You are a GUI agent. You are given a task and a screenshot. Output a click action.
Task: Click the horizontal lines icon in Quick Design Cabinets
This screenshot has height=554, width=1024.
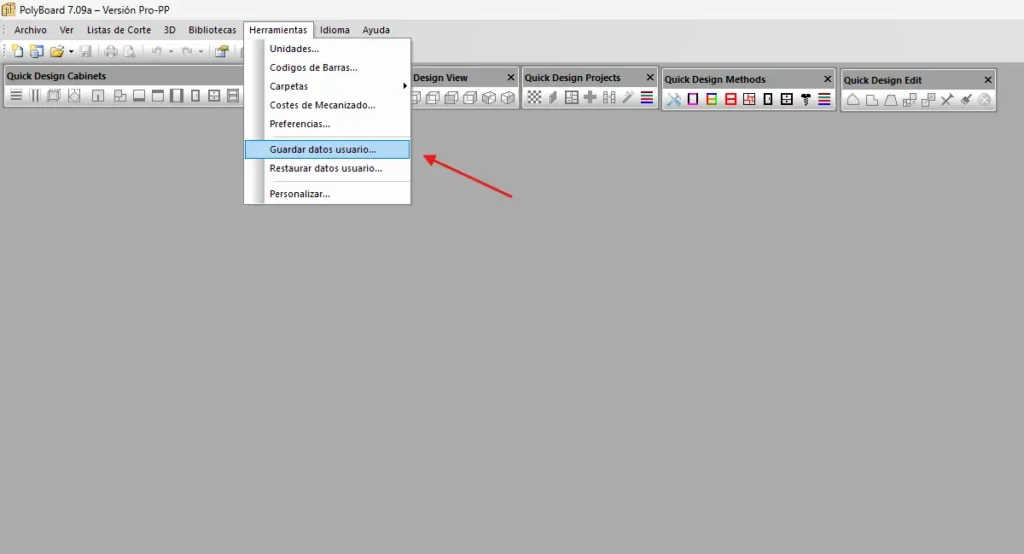[16, 96]
